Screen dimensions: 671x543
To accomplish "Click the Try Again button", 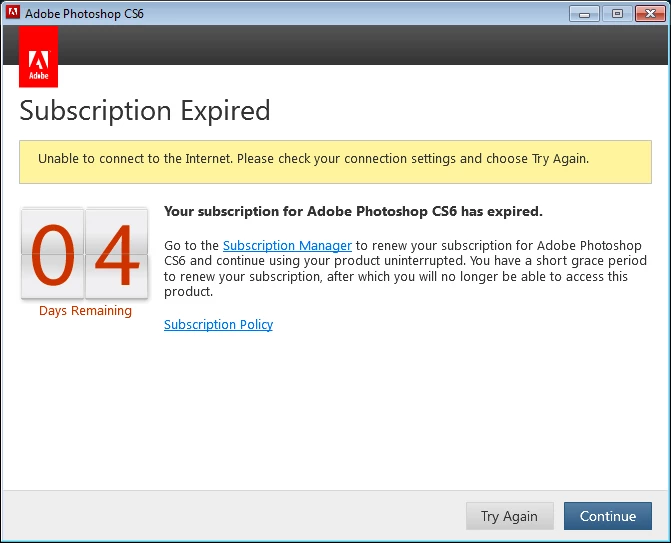I will (x=509, y=516).
